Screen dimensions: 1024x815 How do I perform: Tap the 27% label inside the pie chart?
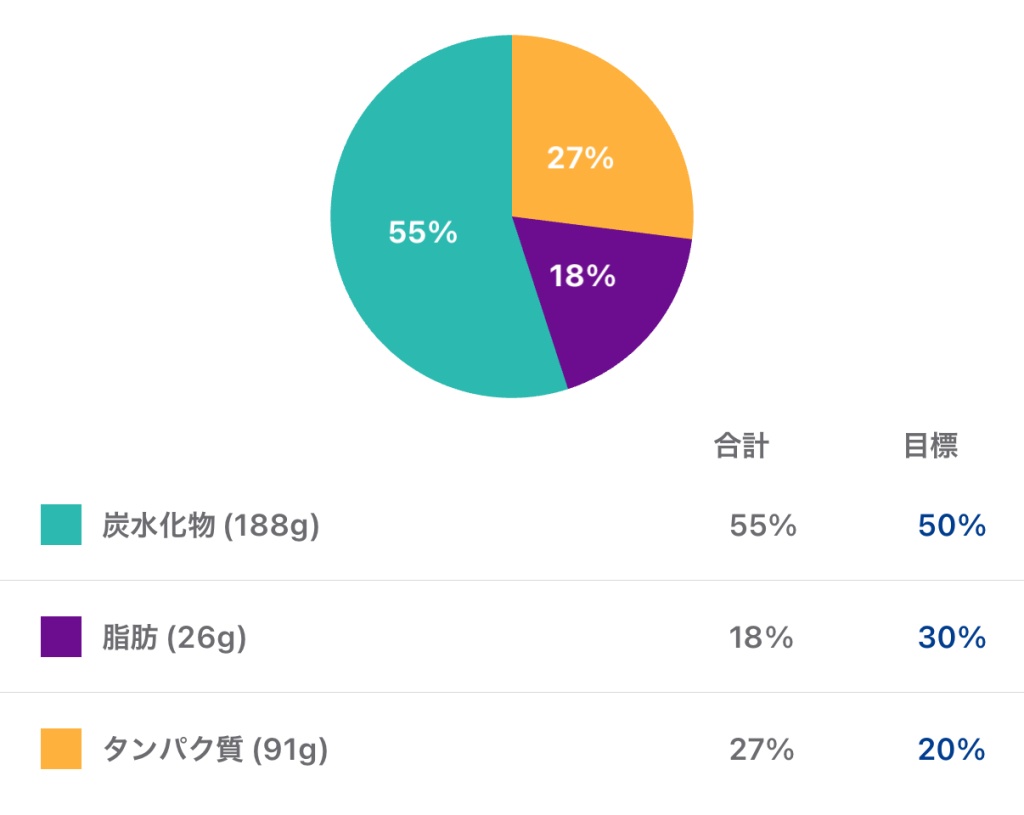point(580,158)
